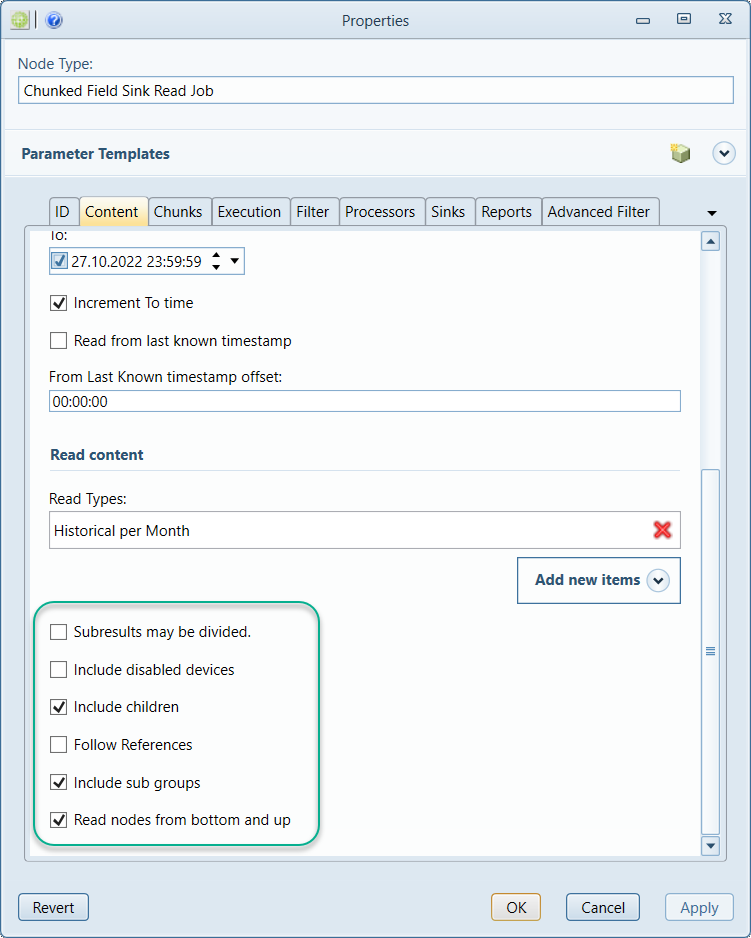Restore the Properties window size

[684, 19]
